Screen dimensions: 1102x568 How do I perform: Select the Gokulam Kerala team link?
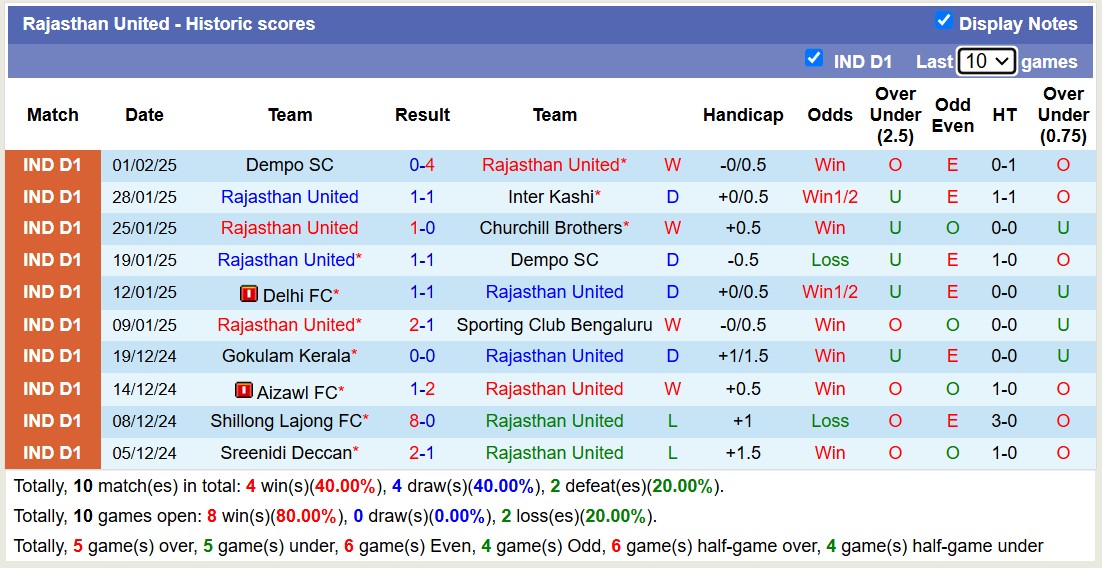[286, 356]
